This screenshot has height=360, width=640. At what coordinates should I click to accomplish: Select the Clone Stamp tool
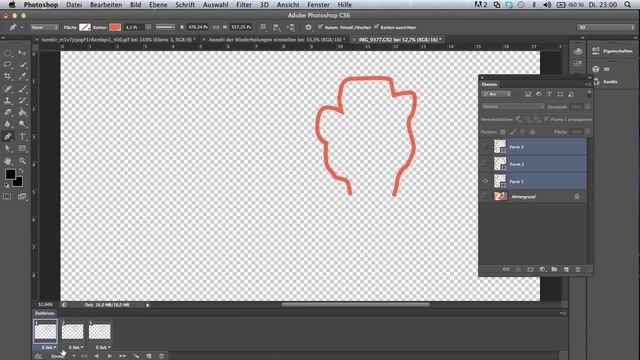[8, 100]
